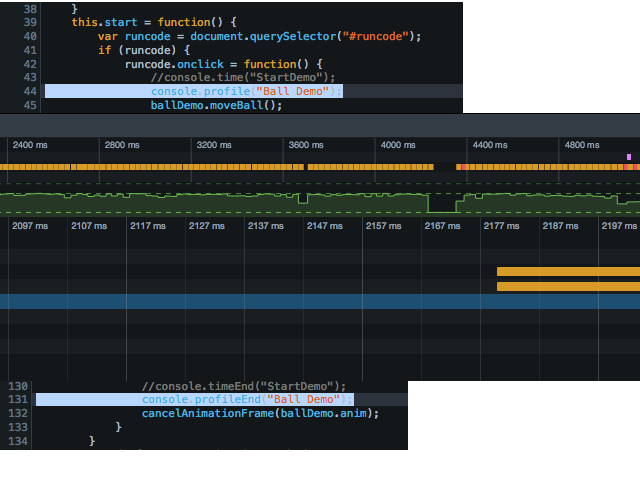
Task: Click line number 44 in the gutter
Action: [x=29, y=91]
